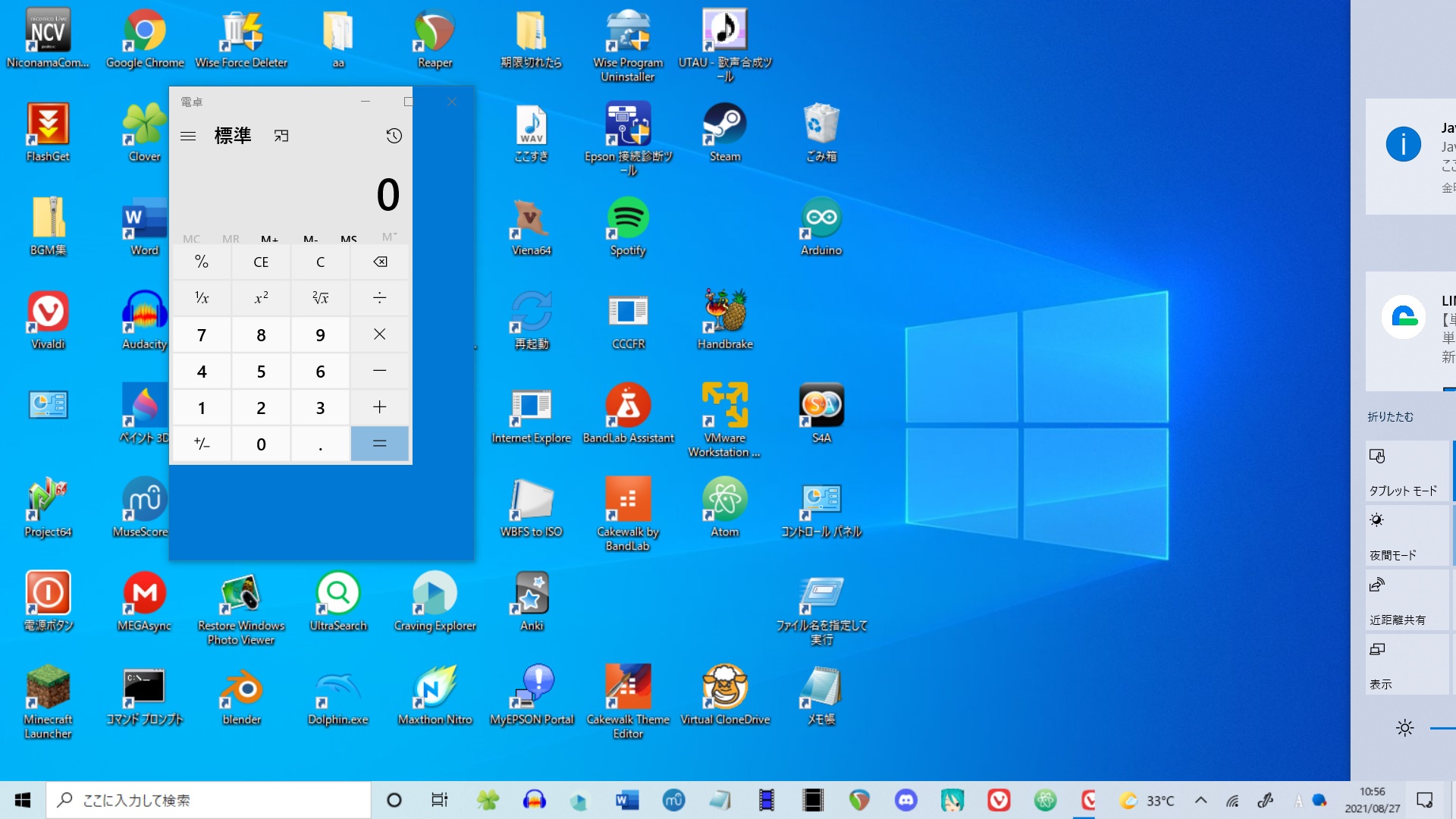
Task: Click the reciprocal 1/x key
Action: tap(202, 298)
